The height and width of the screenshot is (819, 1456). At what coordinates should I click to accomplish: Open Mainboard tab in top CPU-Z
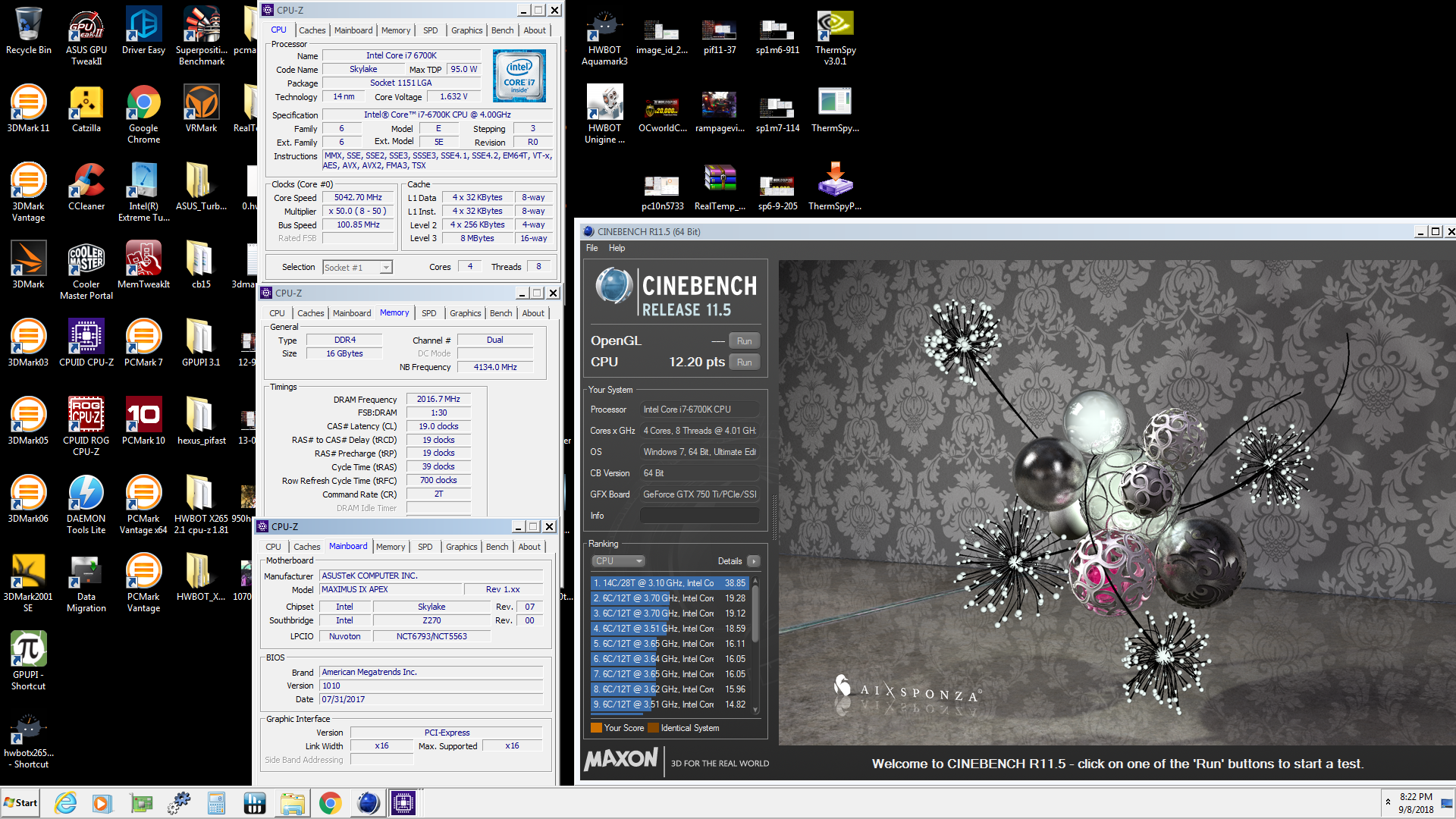tap(353, 30)
